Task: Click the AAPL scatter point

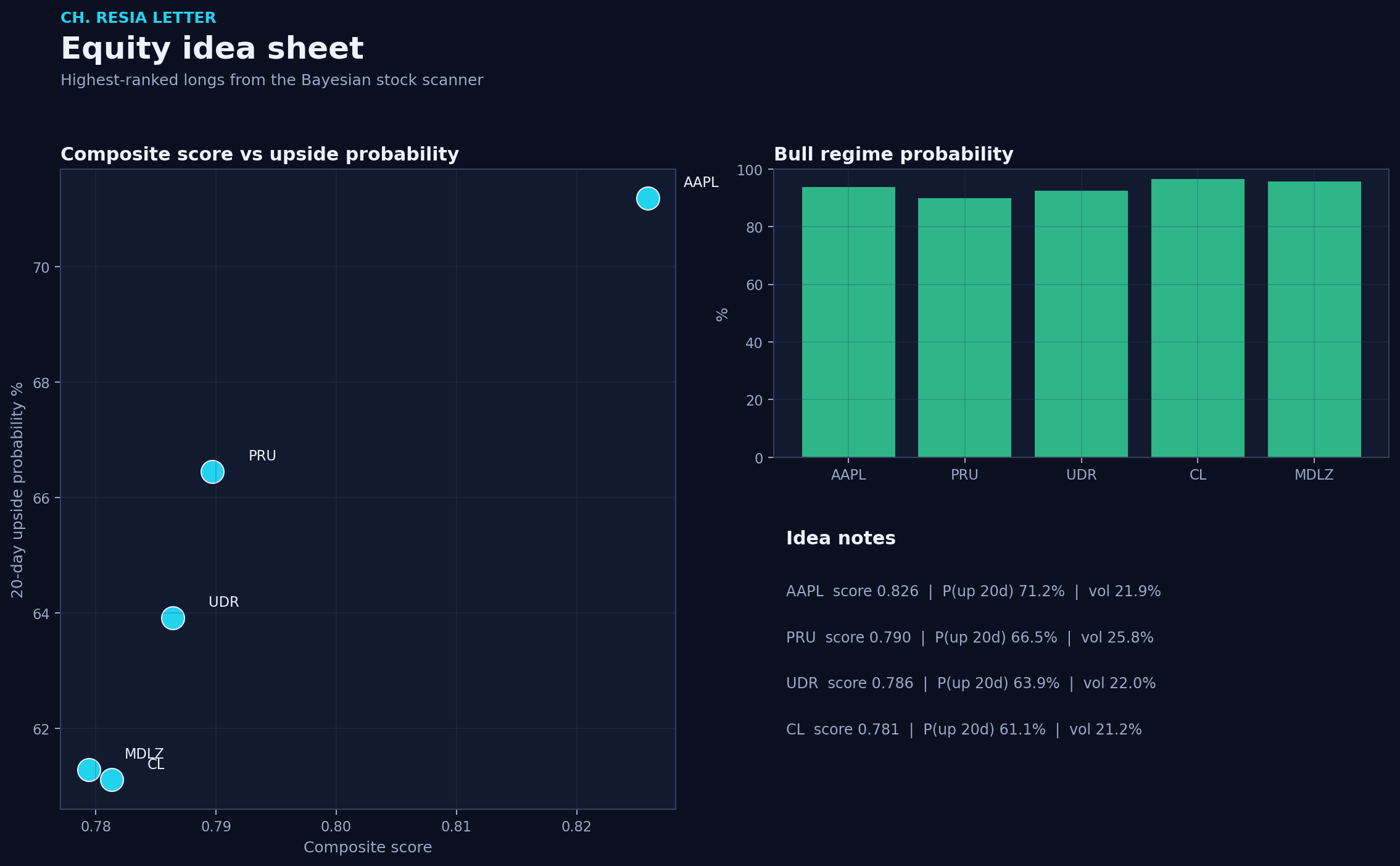Action: pos(648,198)
